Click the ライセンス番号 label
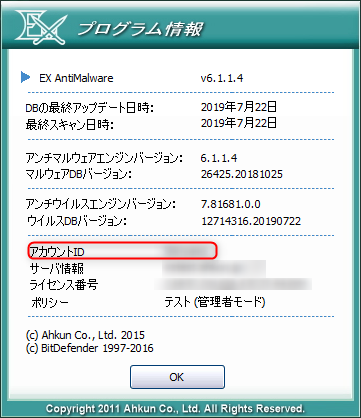The width and height of the screenshot is (361, 418). (63, 285)
